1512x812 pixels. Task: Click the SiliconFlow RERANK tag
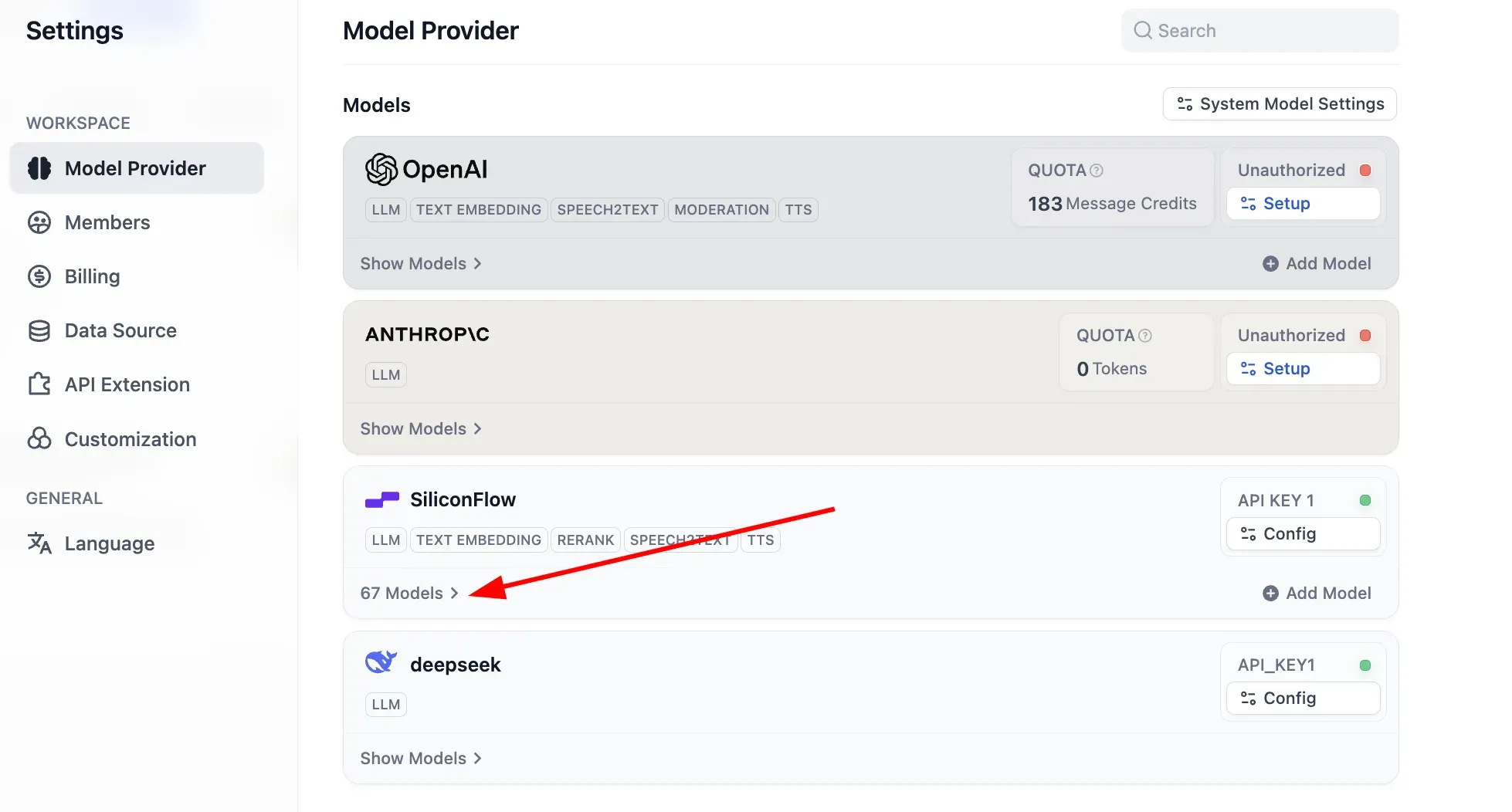point(585,540)
